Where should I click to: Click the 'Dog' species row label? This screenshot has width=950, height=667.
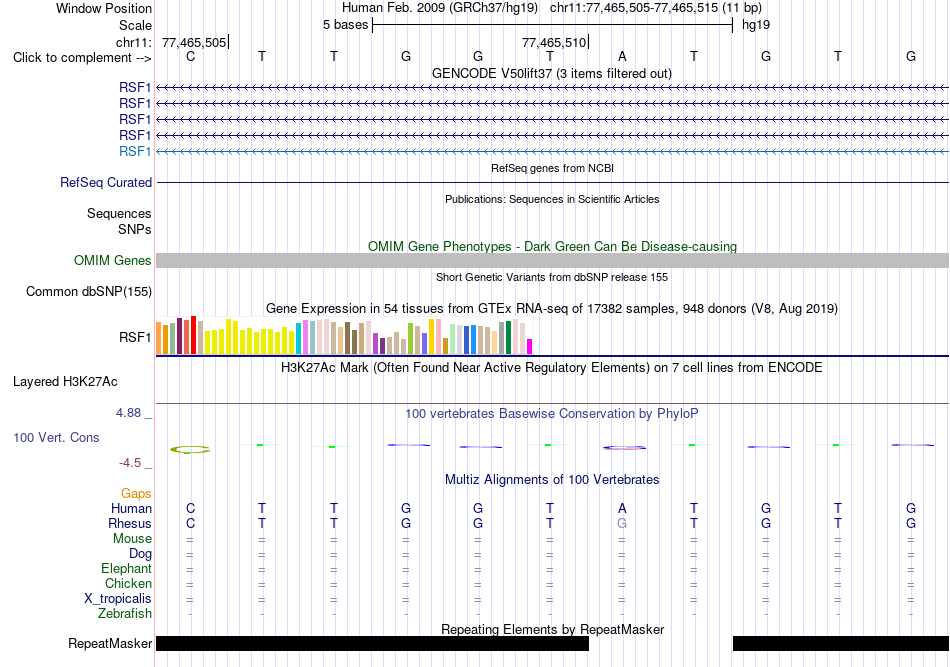[140, 554]
